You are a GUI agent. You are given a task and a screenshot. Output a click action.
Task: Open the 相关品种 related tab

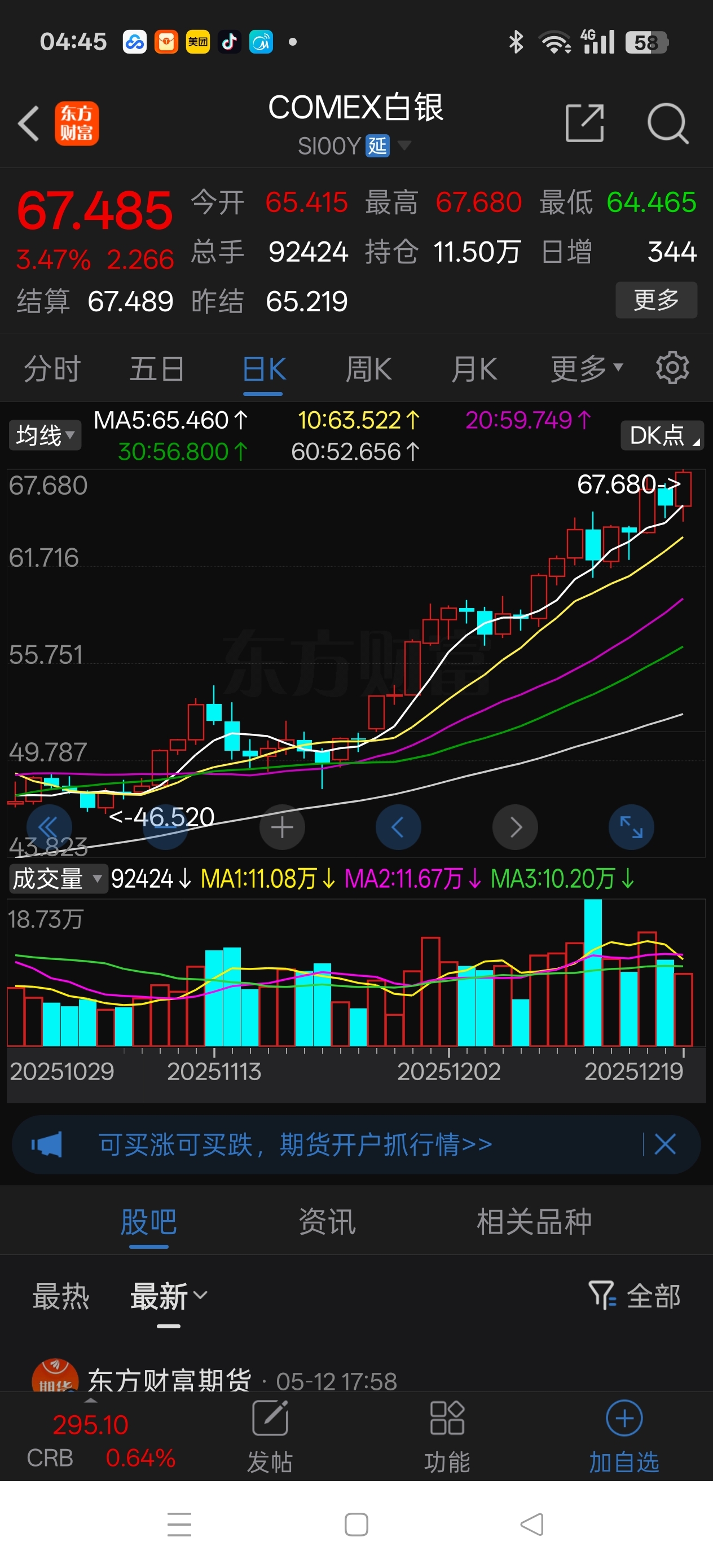(x=534, y=1222)
